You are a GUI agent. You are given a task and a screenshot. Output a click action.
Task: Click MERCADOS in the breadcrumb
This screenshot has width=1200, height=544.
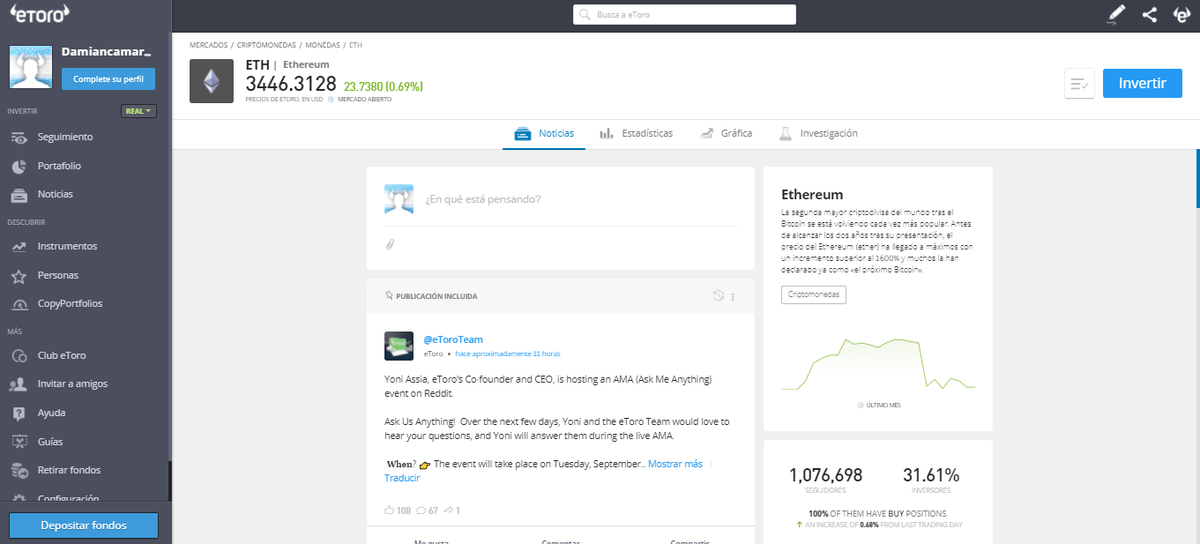(x=208, y=46)
